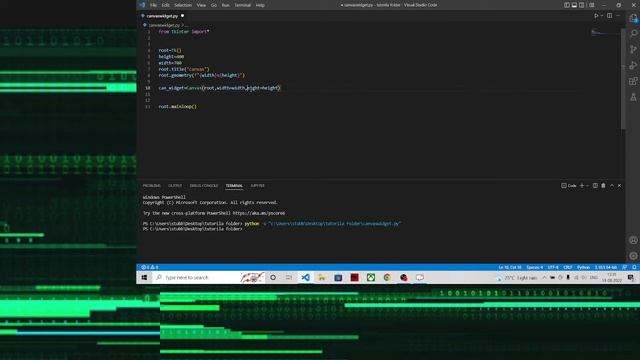Select the Python language mode status item
The image size is (640, 360).
[x=583, y=267]
